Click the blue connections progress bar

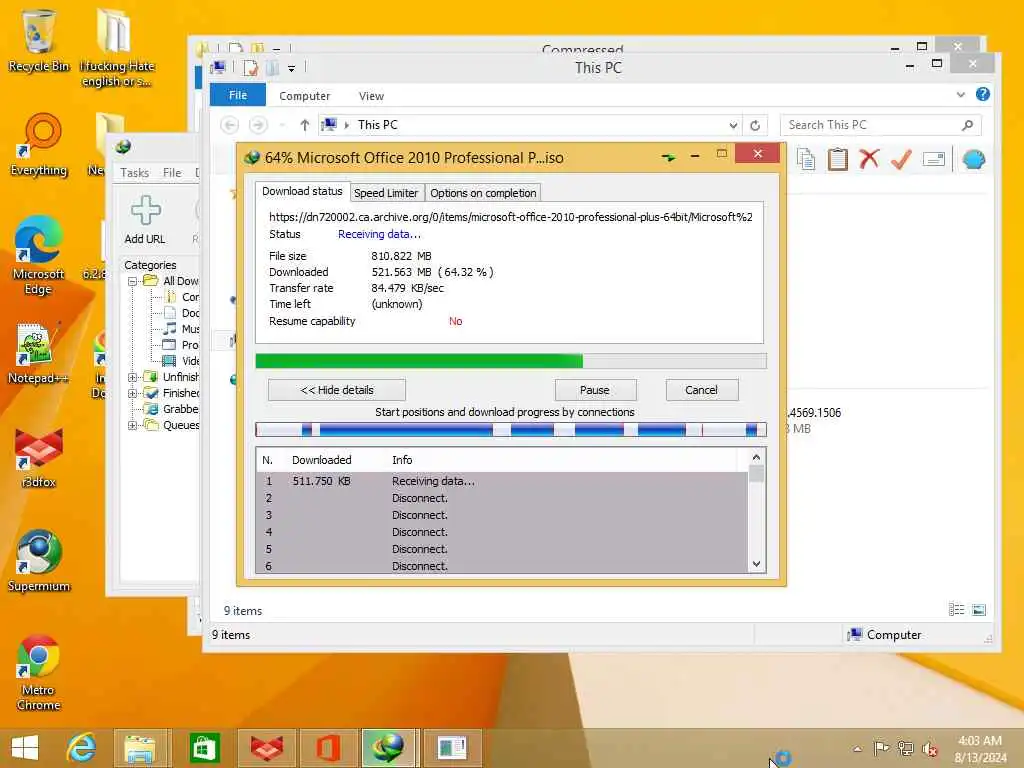tap(511, 429)
